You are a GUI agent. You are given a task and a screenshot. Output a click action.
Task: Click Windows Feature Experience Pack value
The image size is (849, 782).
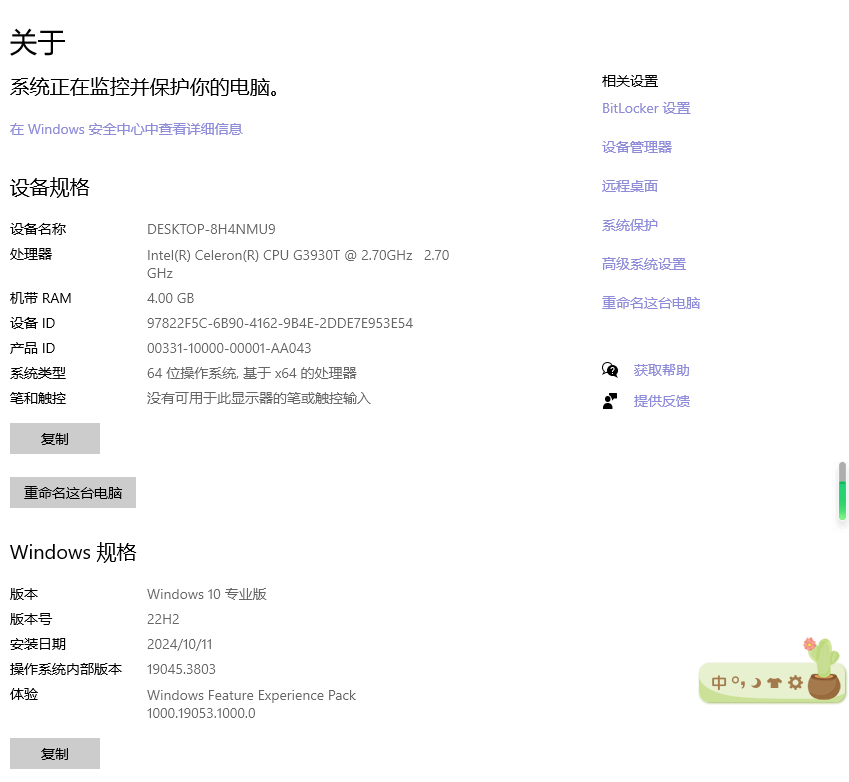pyautogui.click(x=251, y=704)
